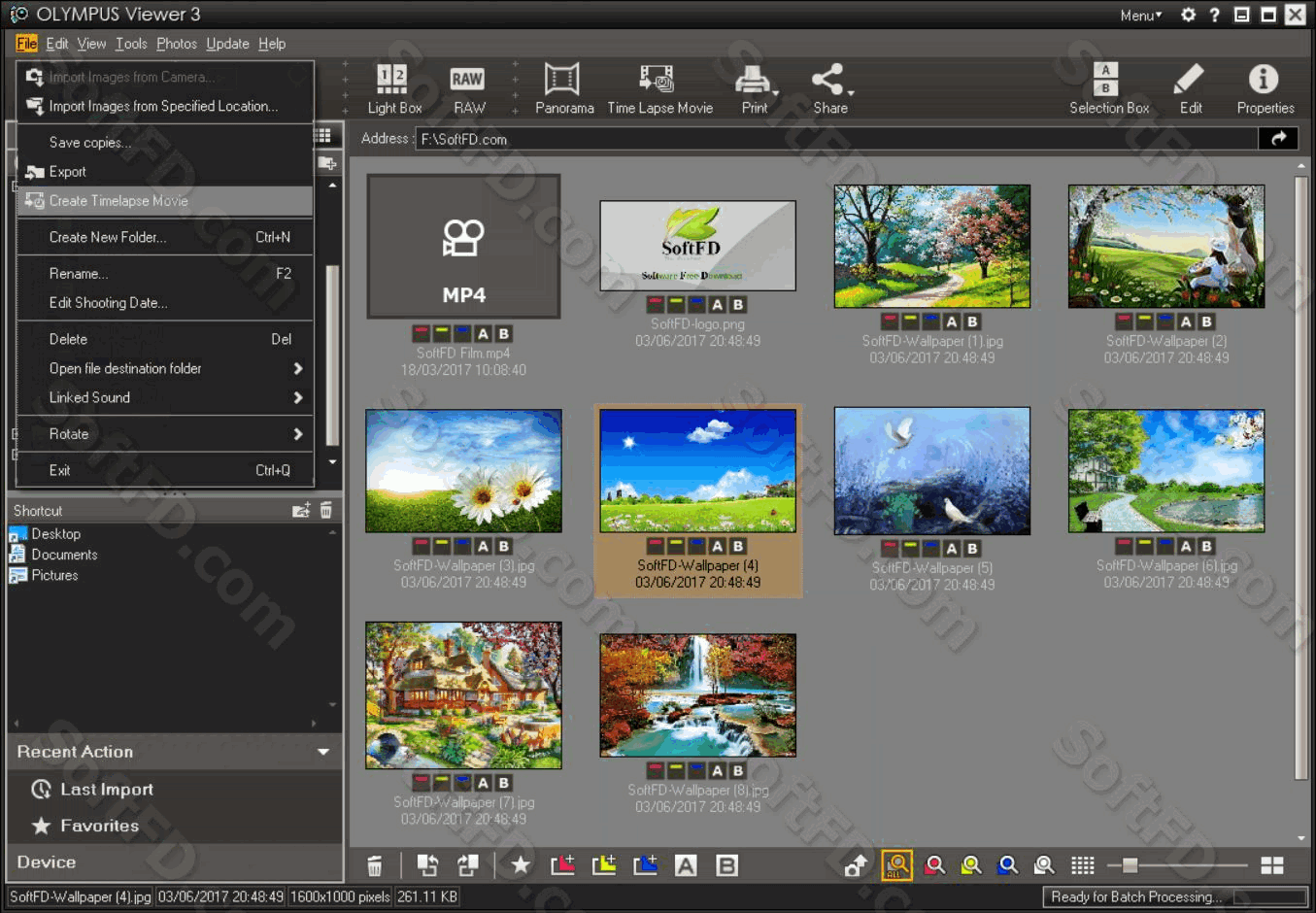Launch the Time Lapse Movie tool

click(659, 88)
